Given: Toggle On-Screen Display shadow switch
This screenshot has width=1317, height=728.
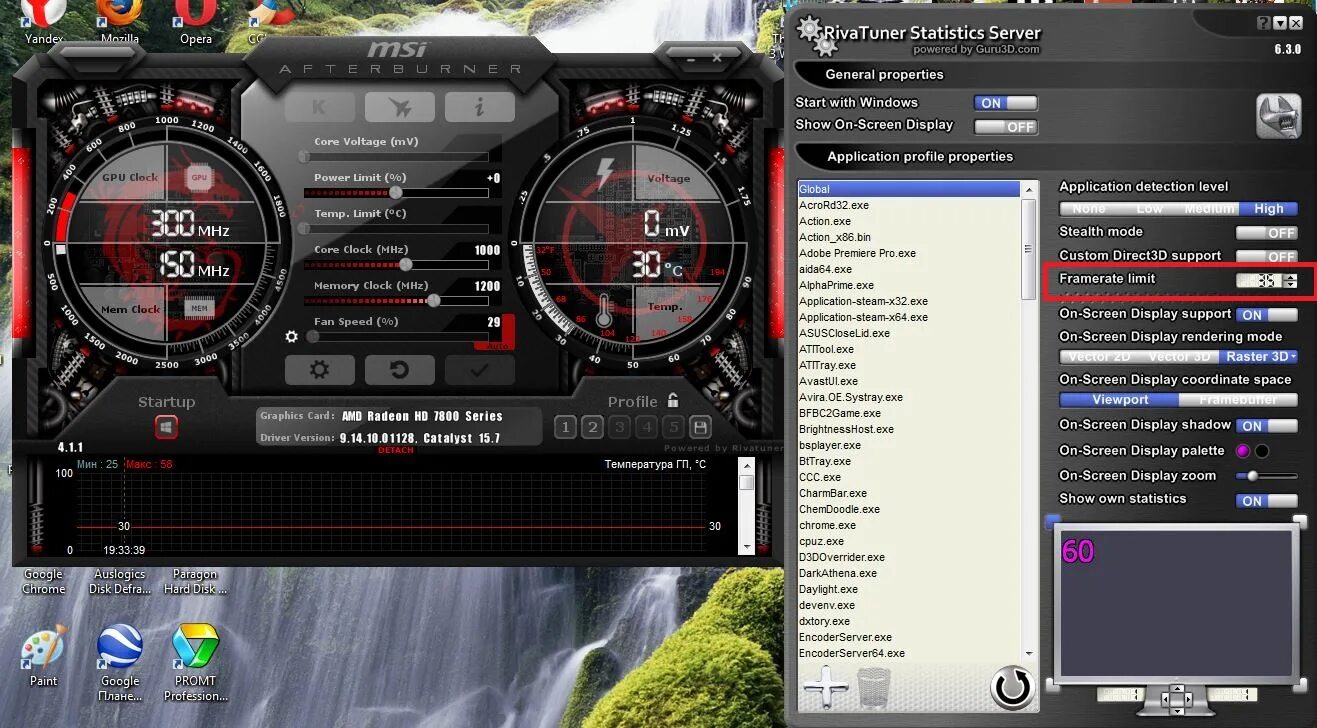Looking at the screenshot, I should click(1267, 425).
